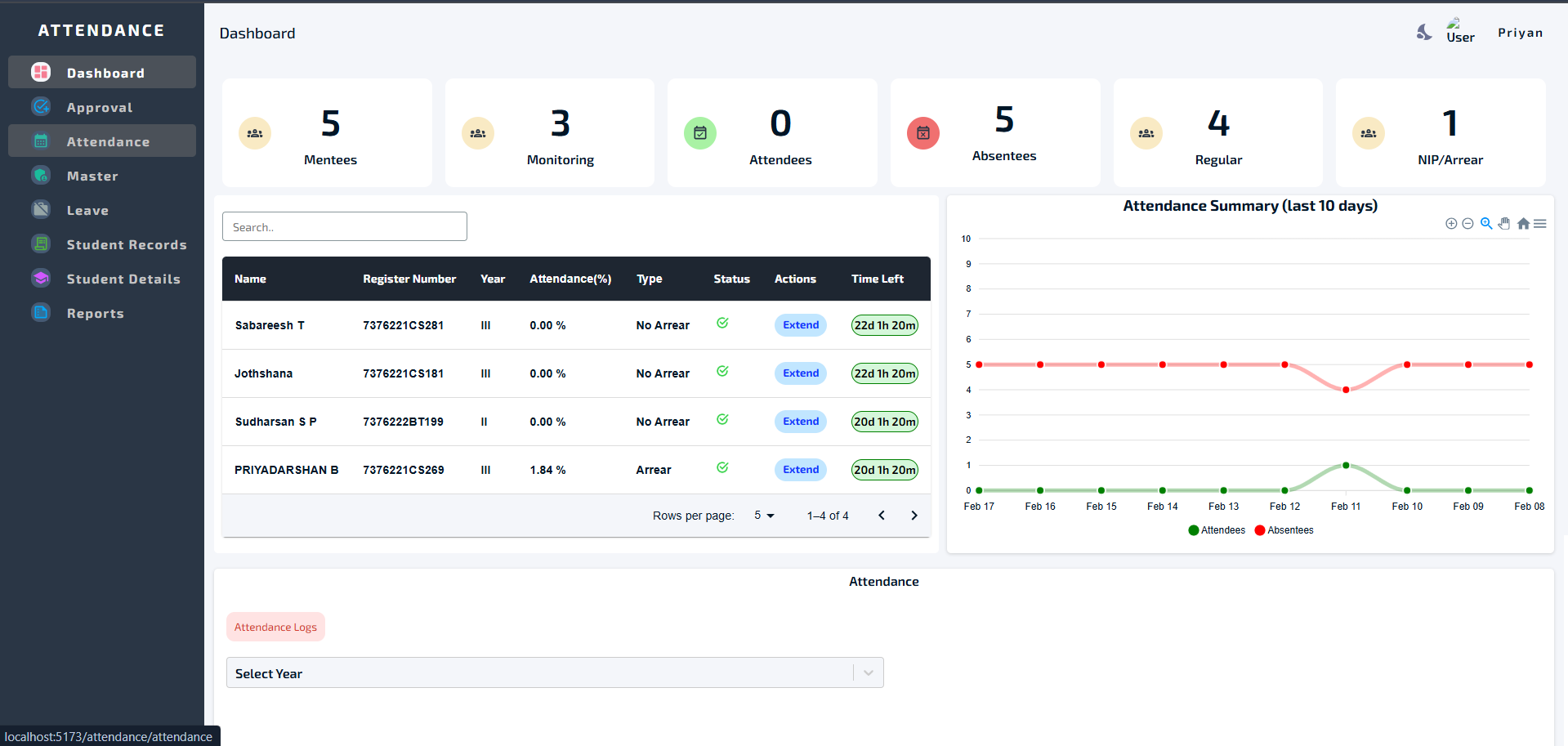
Task: Click the Leave sidebar icon
Action: (x=41, y=209)
